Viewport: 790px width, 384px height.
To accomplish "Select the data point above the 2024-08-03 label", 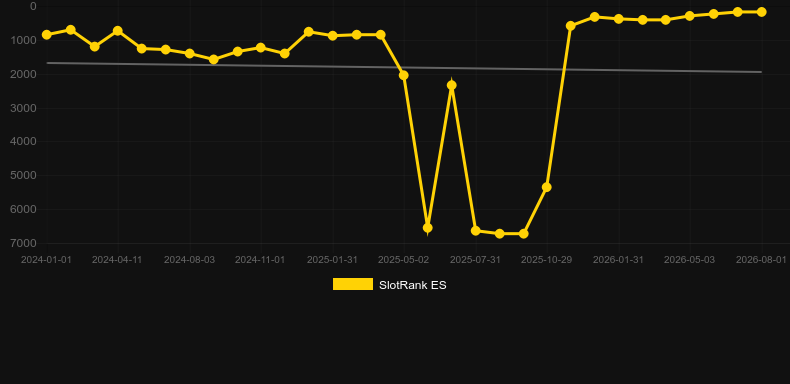I will click(x=190, y=53).
